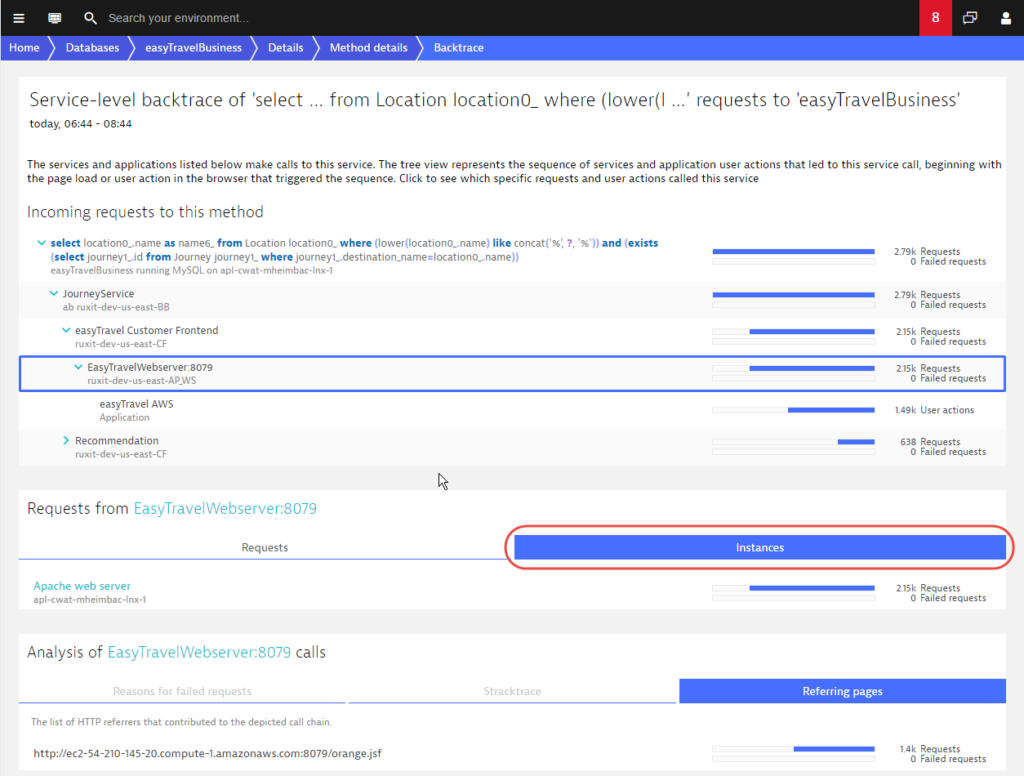The width and height of the screenshot is (1024, 776).
Task: Open the problems notification badge showing 8
Action: click(935, 18)
